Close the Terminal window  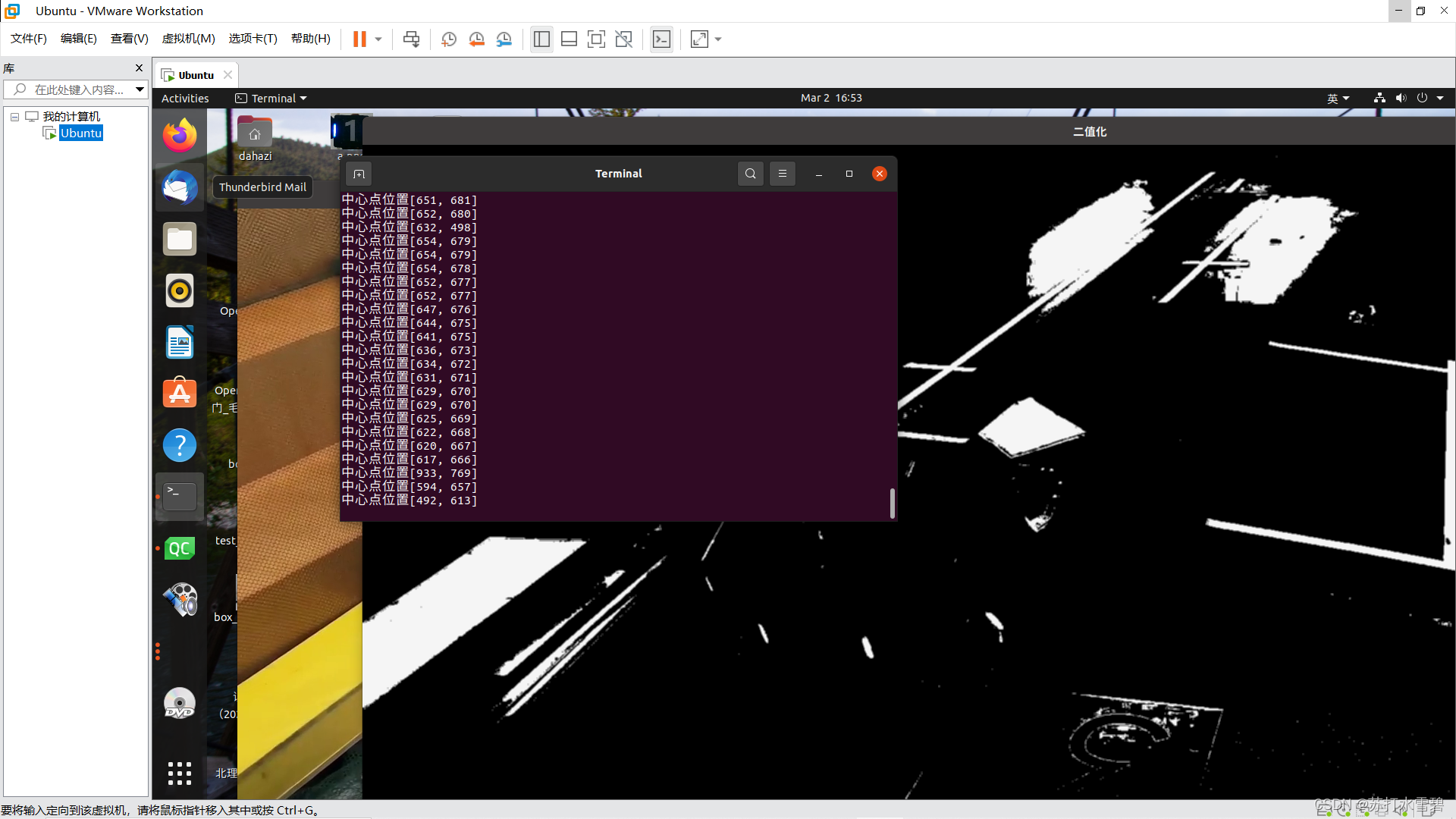point(880,174)
